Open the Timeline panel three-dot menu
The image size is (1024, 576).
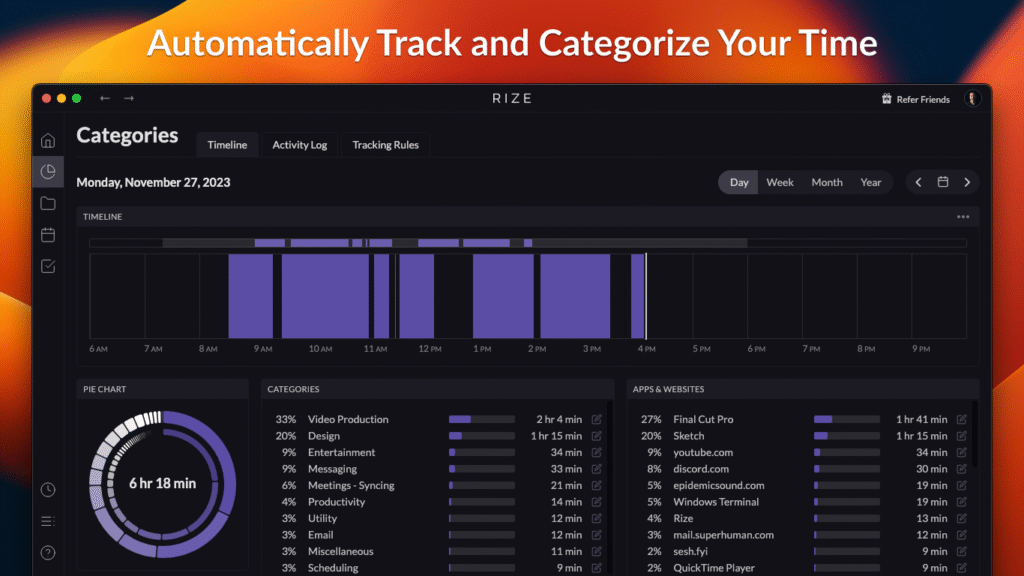(x=963, y=217)
